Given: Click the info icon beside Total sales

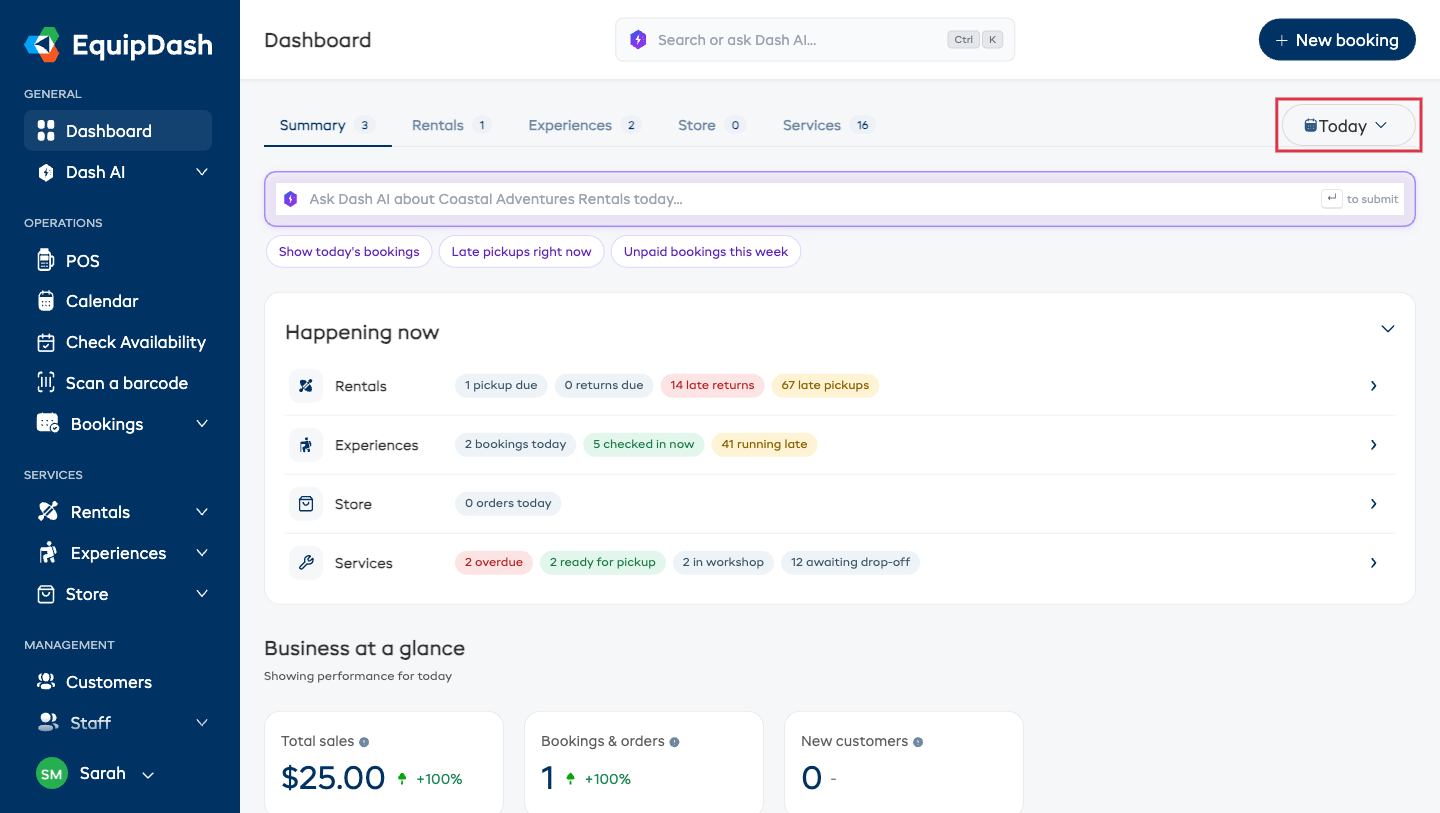Looking at the screenshot, I should (x=364, y=742).
